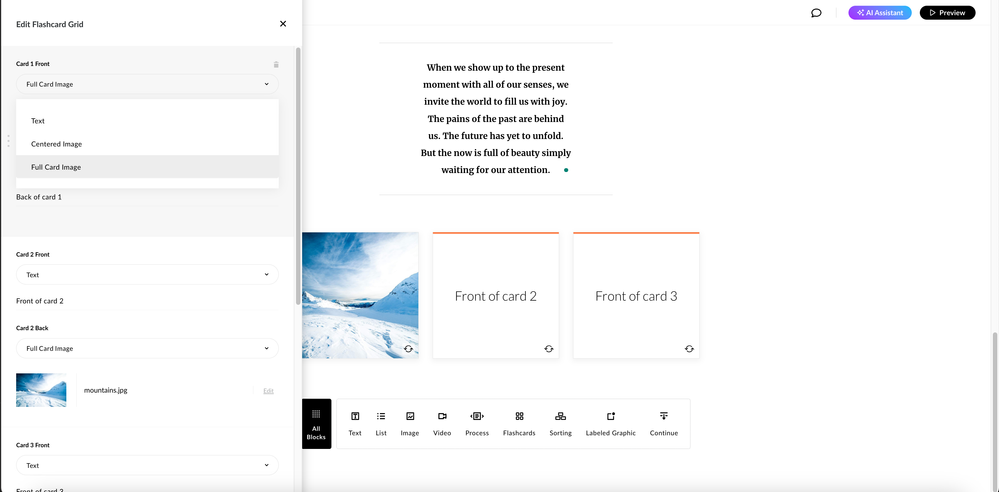Insert an Image block
Image resolution: width=999 pixels, height=492 pixels.
[410, 424]
